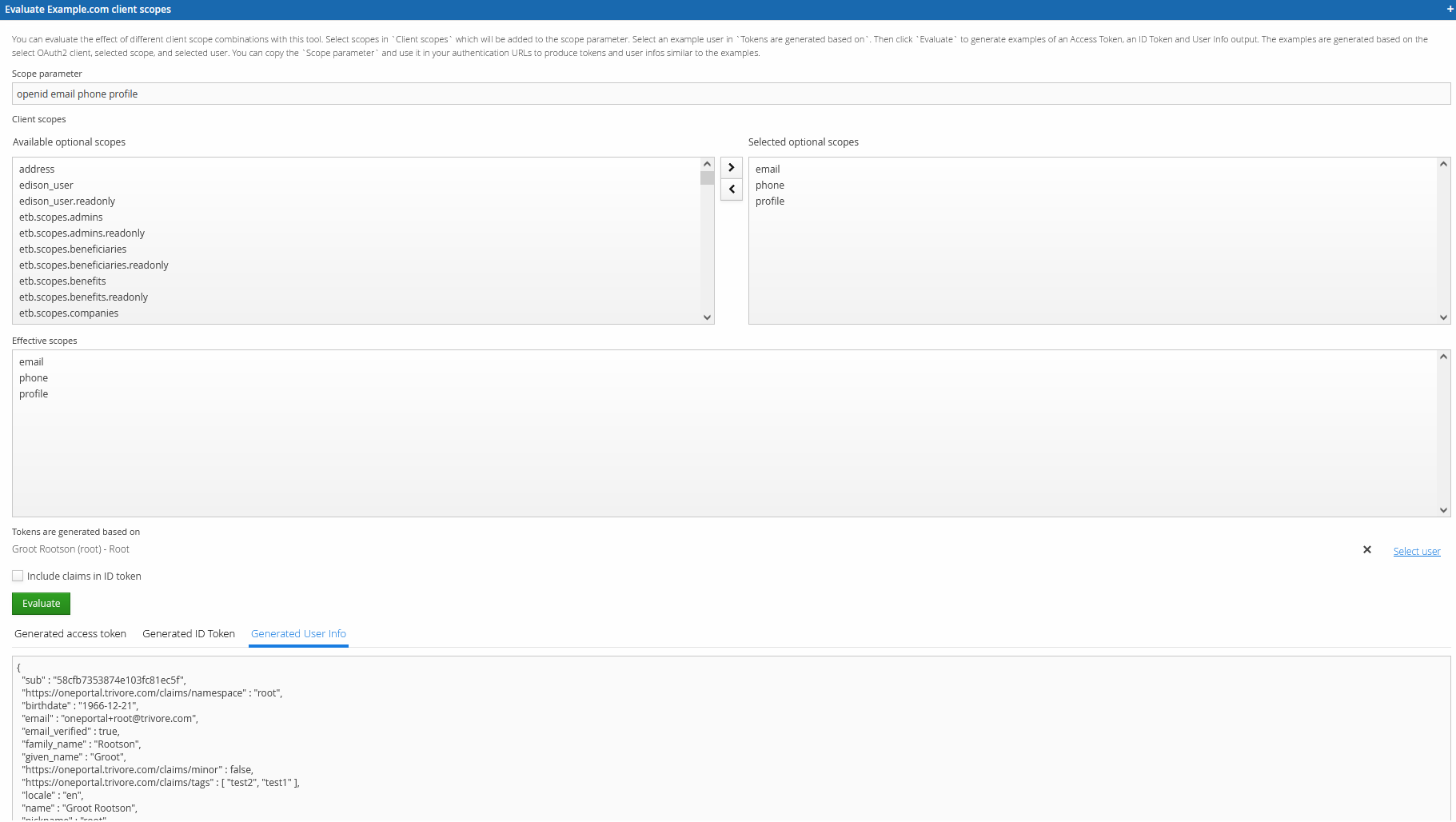1456x822 pixels.
Task: Move scope to selected with right arrow
Action: pyautogui.click(x=731, y=168)
